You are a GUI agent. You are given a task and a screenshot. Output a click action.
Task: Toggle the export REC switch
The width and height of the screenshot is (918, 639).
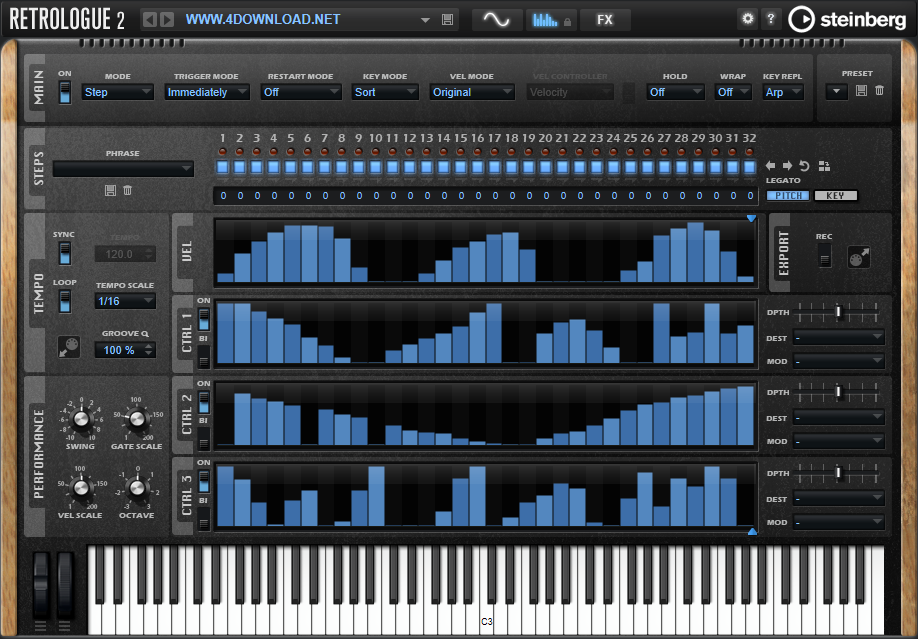pyautogui.click(x=824, y=255)
